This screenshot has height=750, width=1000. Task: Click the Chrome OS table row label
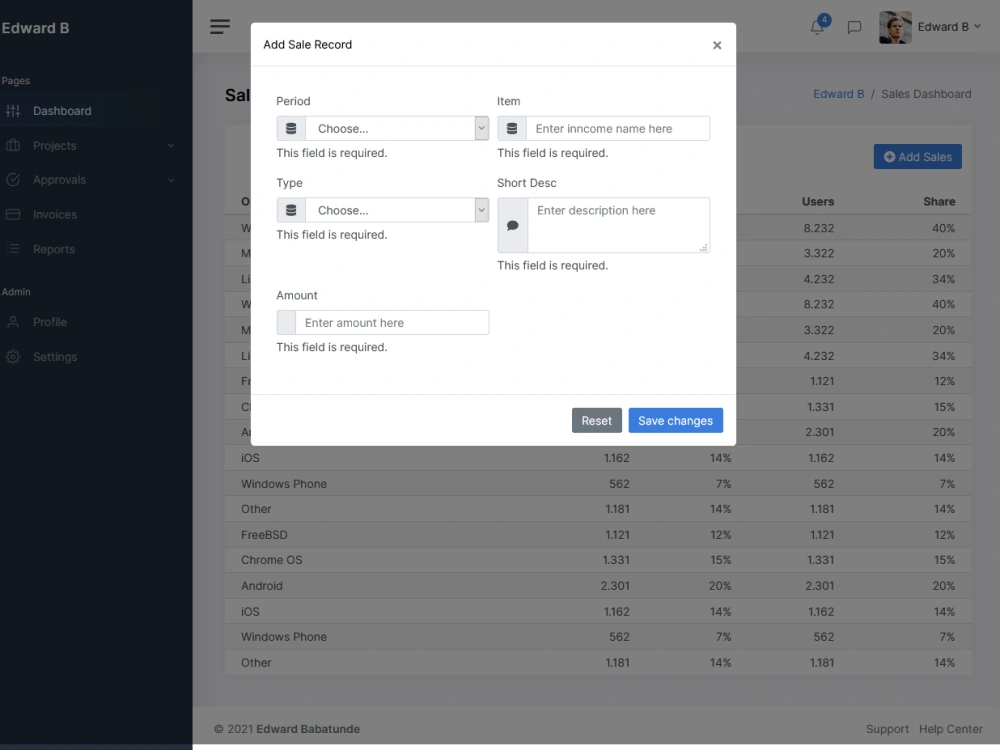pos(272,560)
